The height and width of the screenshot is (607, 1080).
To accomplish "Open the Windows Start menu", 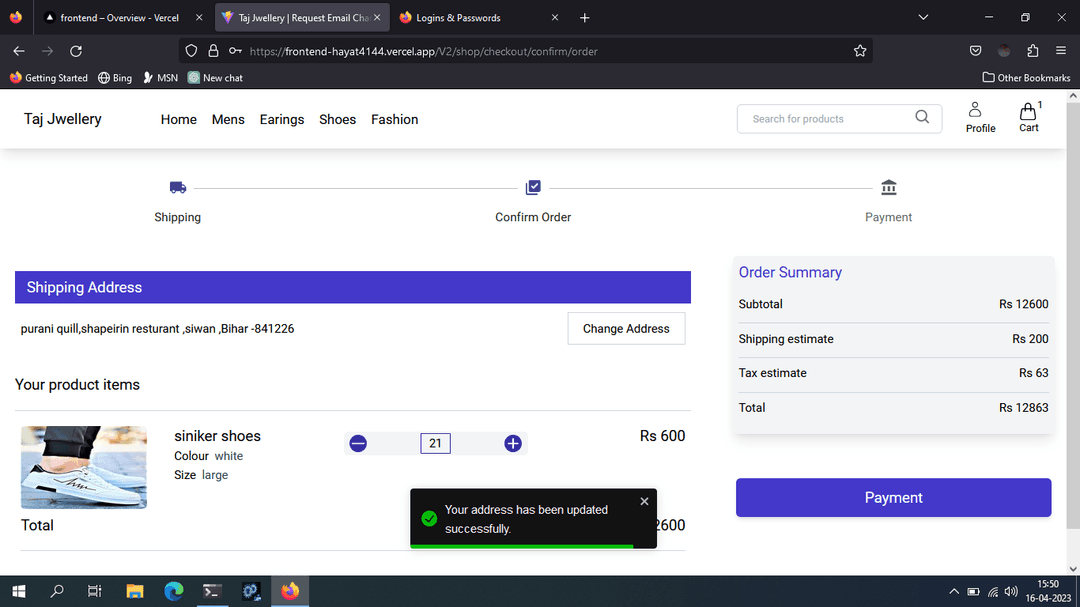I will [19, 591].
